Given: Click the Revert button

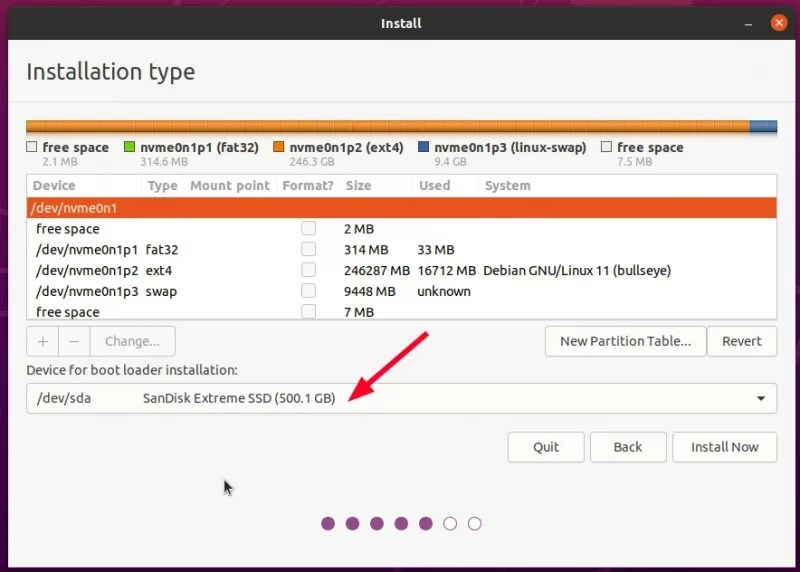Looking at the screenshot, I should 742,341.
